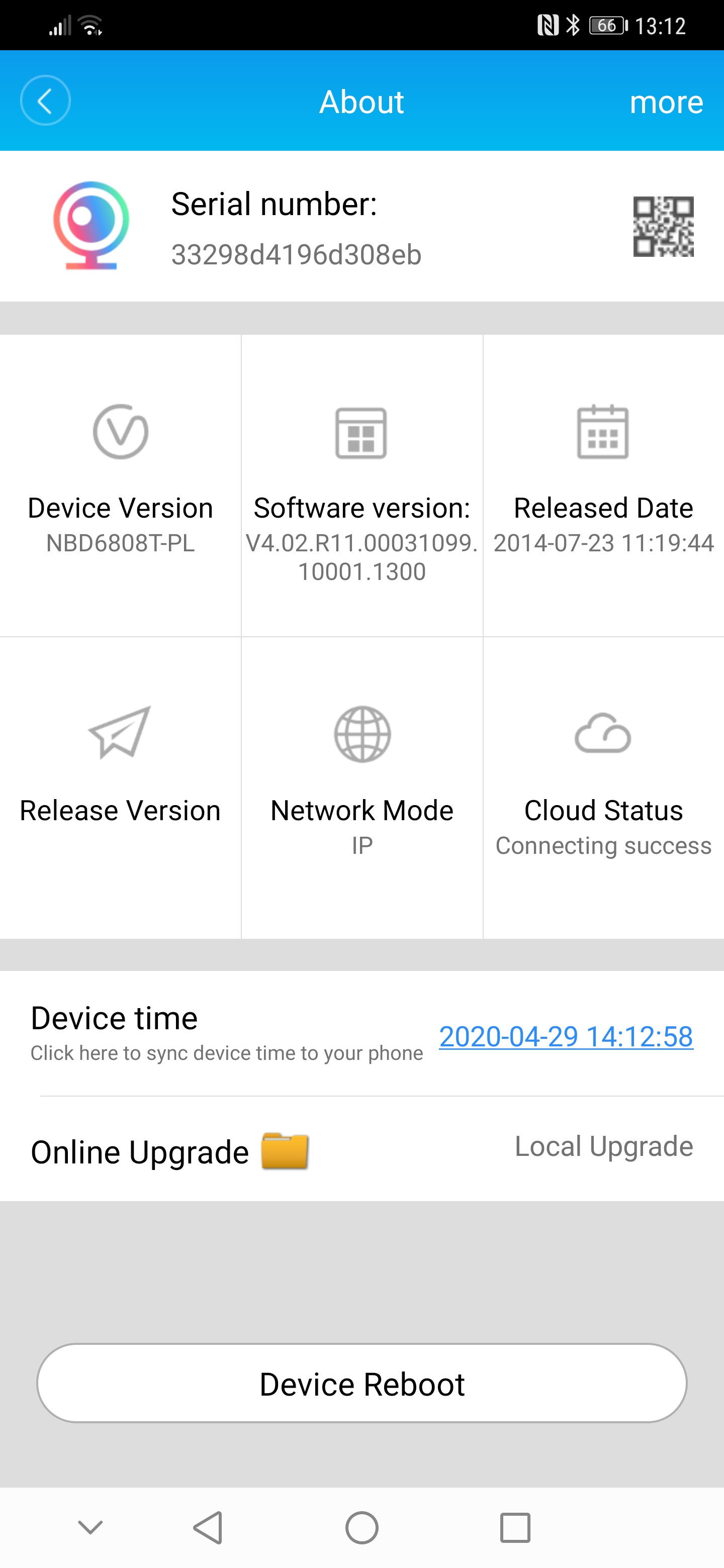This screenshot has width=724, height=1568.
Task: Tap the Cloud Status cloud icon
Action: [x=603, y=733]
